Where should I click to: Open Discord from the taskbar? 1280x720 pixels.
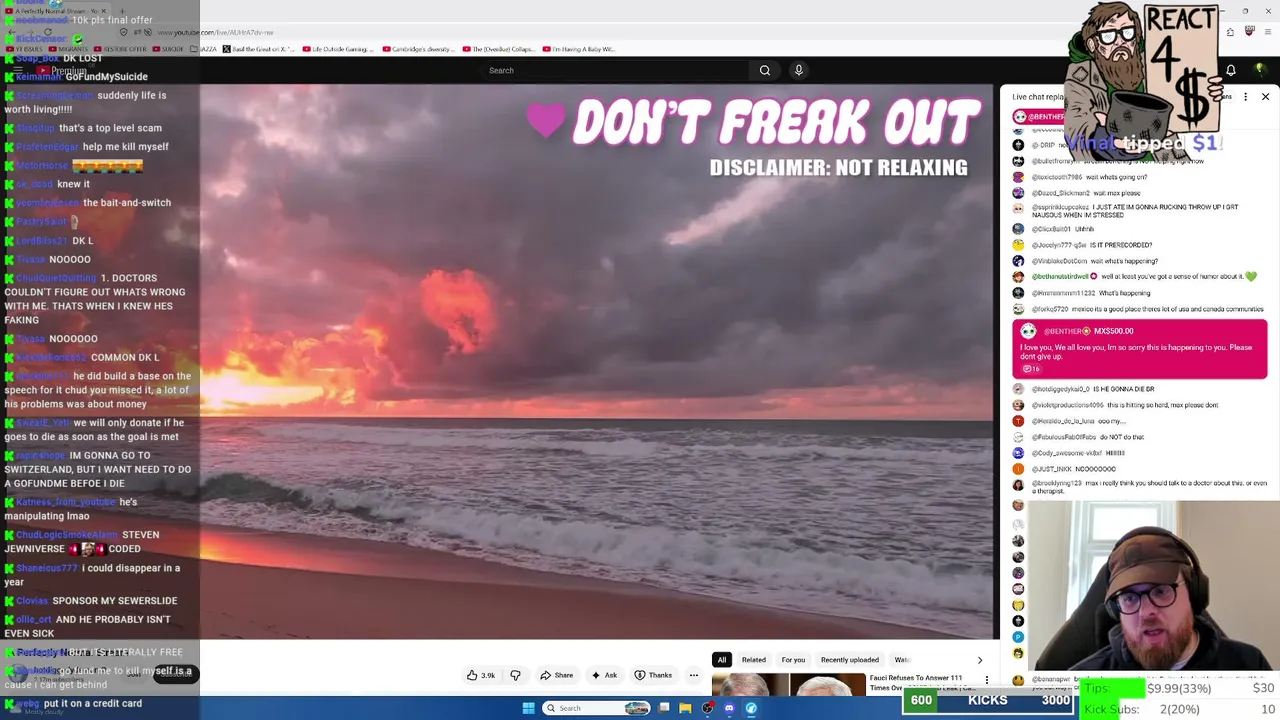tap(729, 708)
